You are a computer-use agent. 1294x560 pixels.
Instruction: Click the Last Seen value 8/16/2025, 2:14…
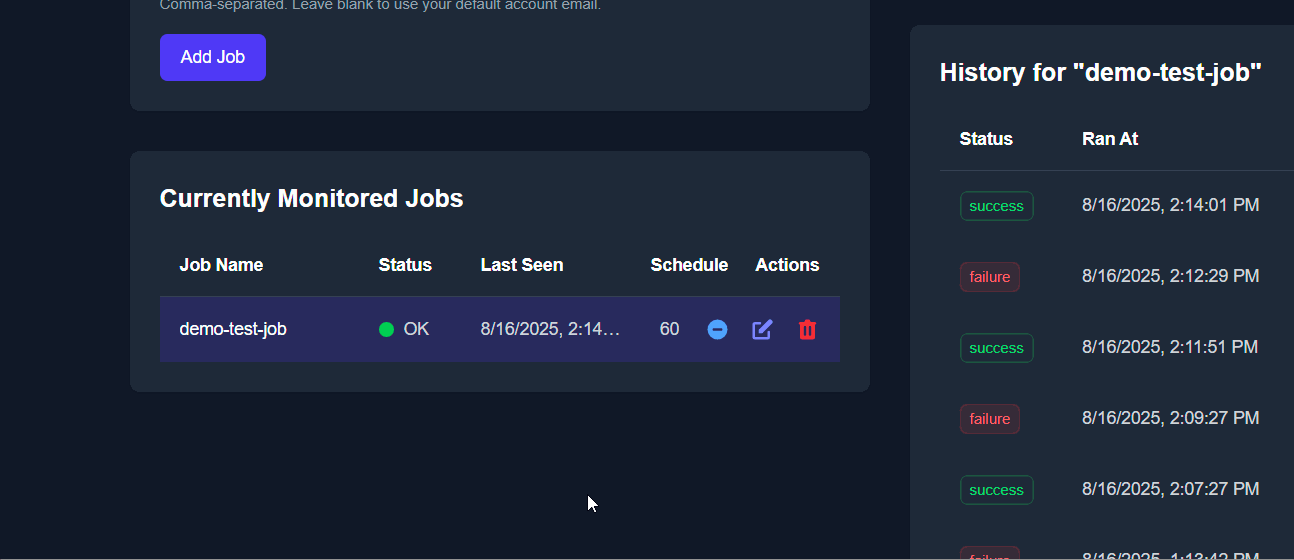coord(550,328)
